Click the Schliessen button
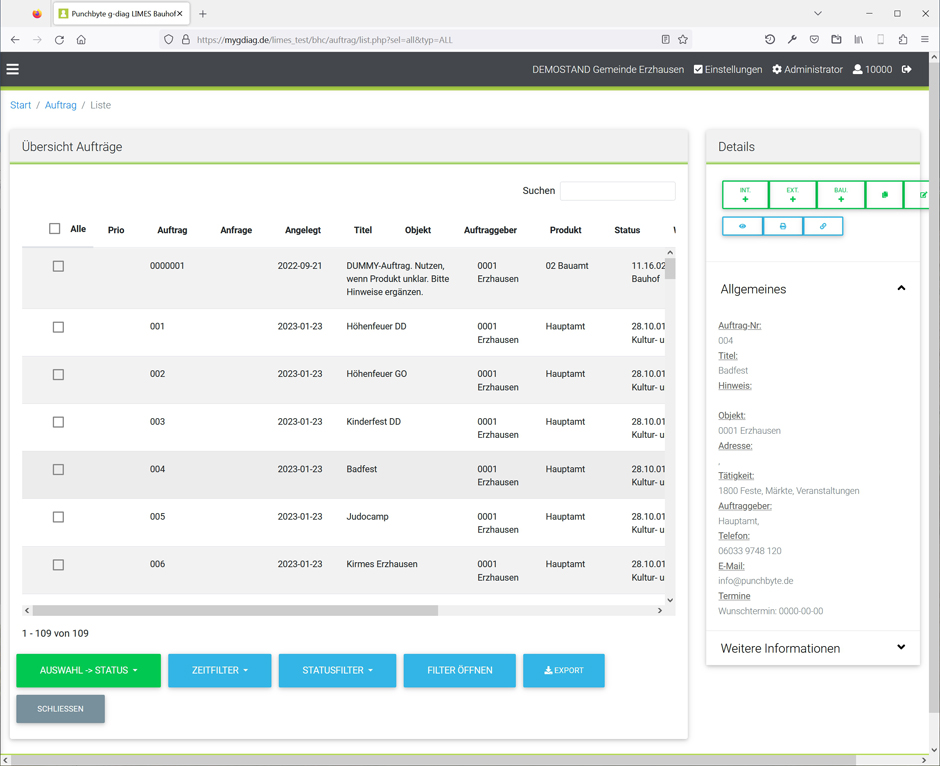The width and height of the screenshot is (940, 766). pyautogui.click(x=61, y=709)
